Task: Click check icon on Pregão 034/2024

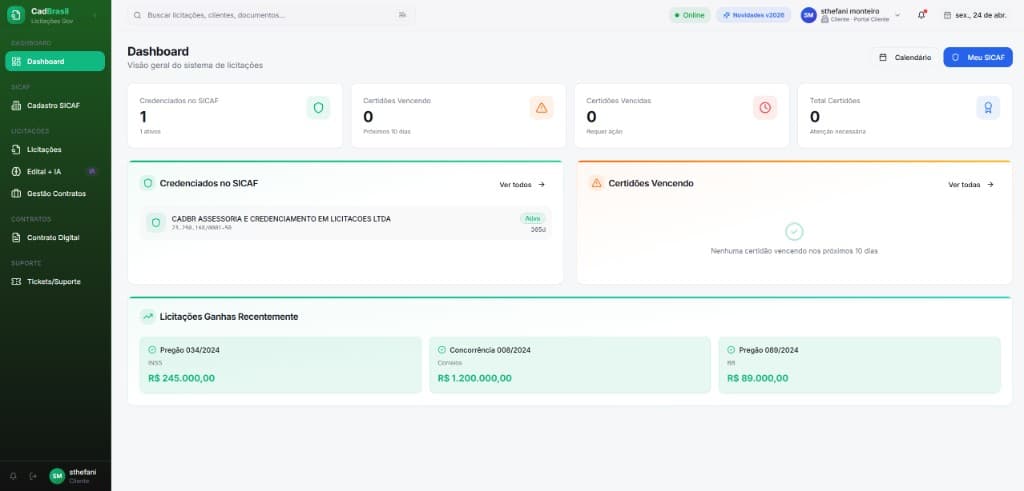Action: [152, 350]
